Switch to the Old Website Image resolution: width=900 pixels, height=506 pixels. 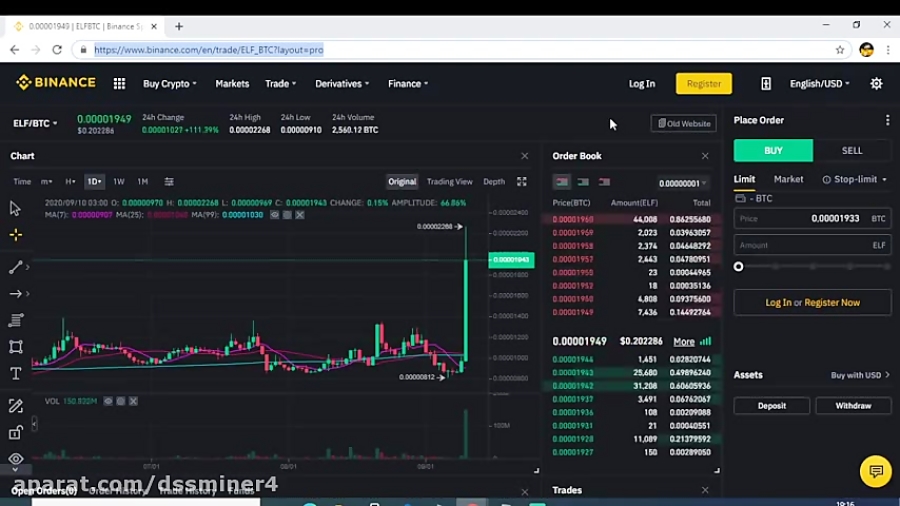pos(684,123)
